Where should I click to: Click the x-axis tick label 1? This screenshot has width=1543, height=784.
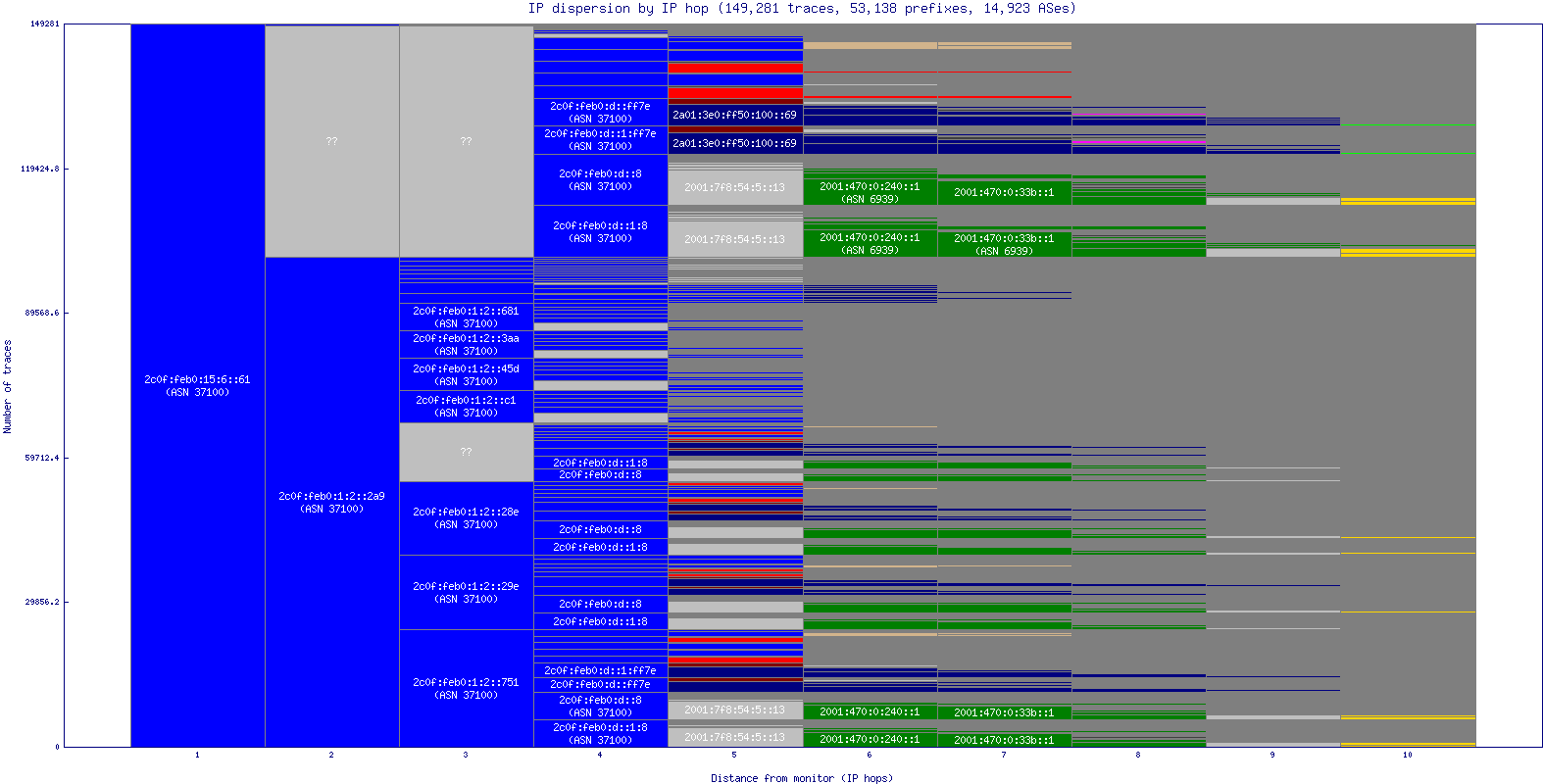point(197,755)
